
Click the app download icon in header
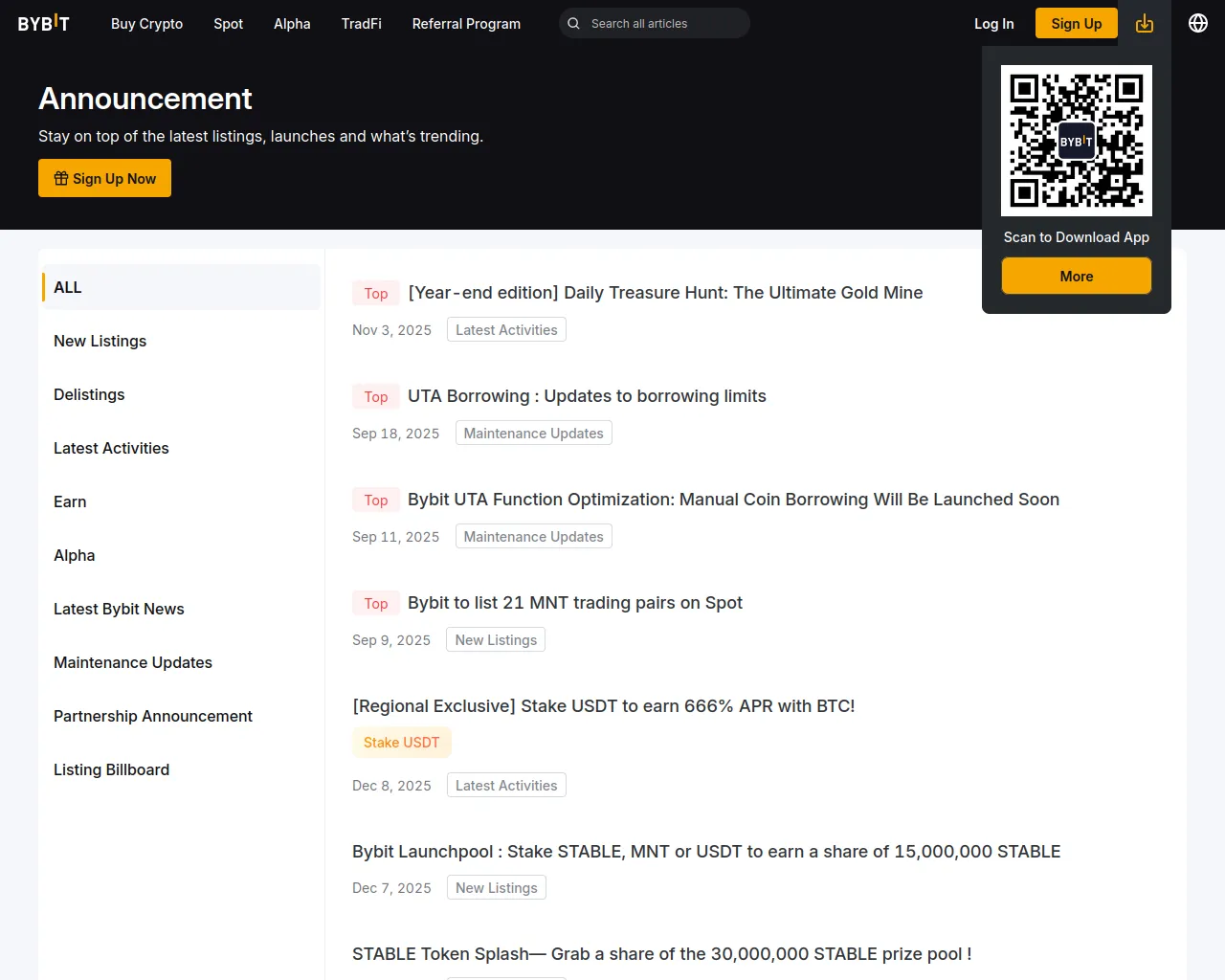tap(1145, 23)
